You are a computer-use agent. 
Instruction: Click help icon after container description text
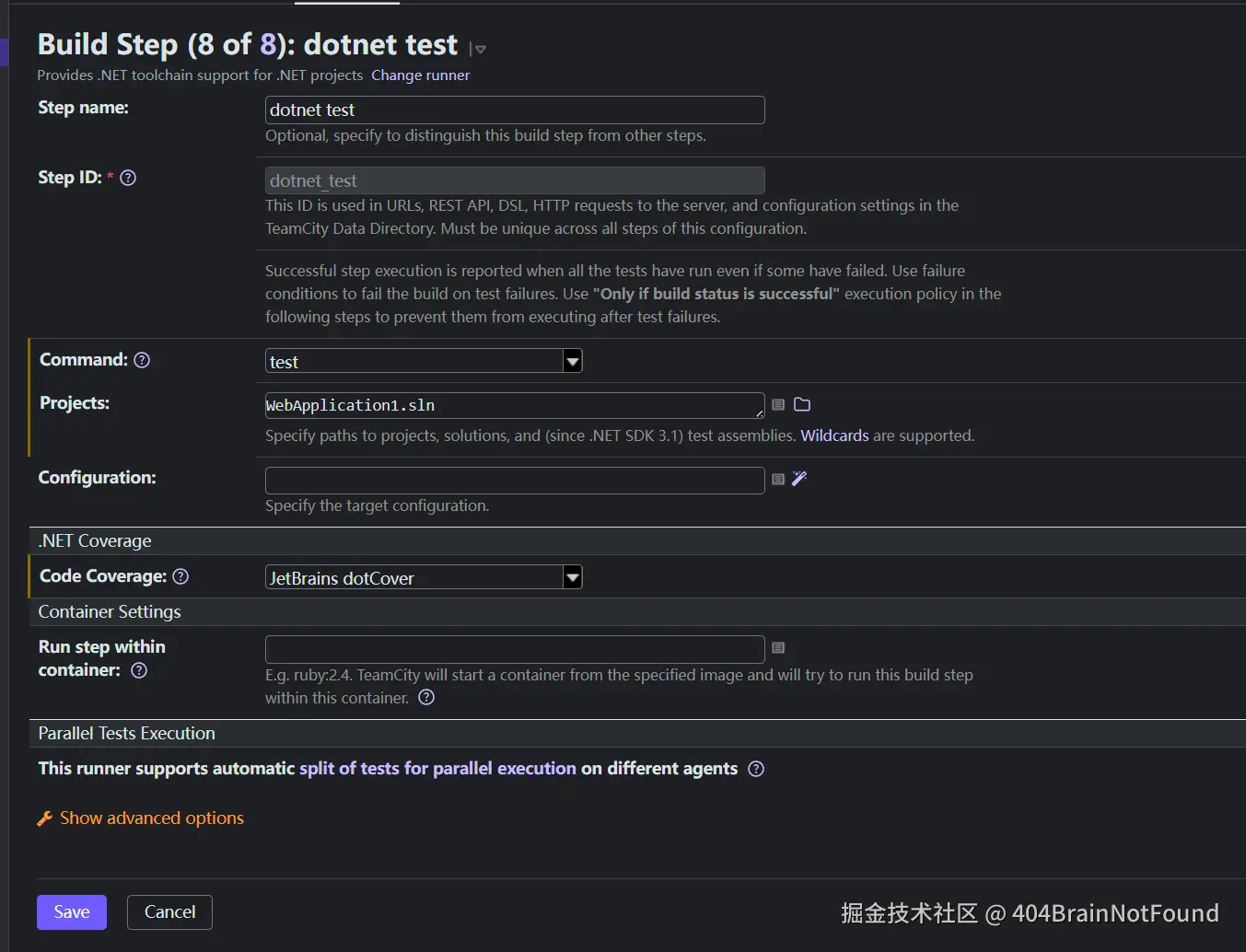426,697
